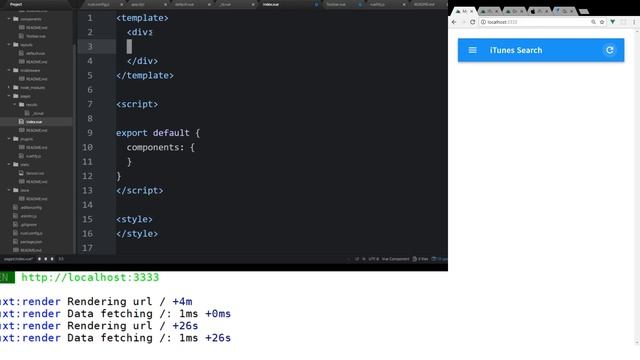Open the green Vue devtools extension icon
Image resolution: width=640 pixels, height=360 pixels.
coord(612,22)
